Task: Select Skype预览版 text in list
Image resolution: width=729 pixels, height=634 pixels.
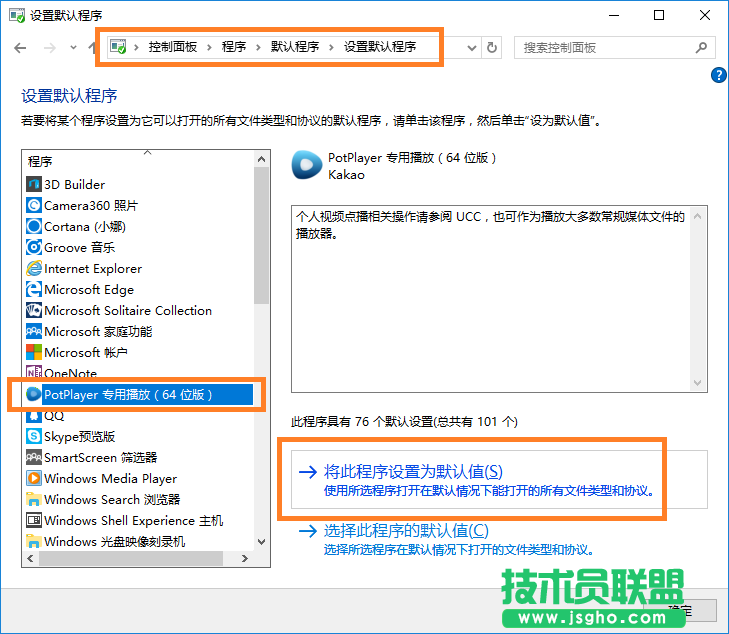Action: [x=80, y=436]
